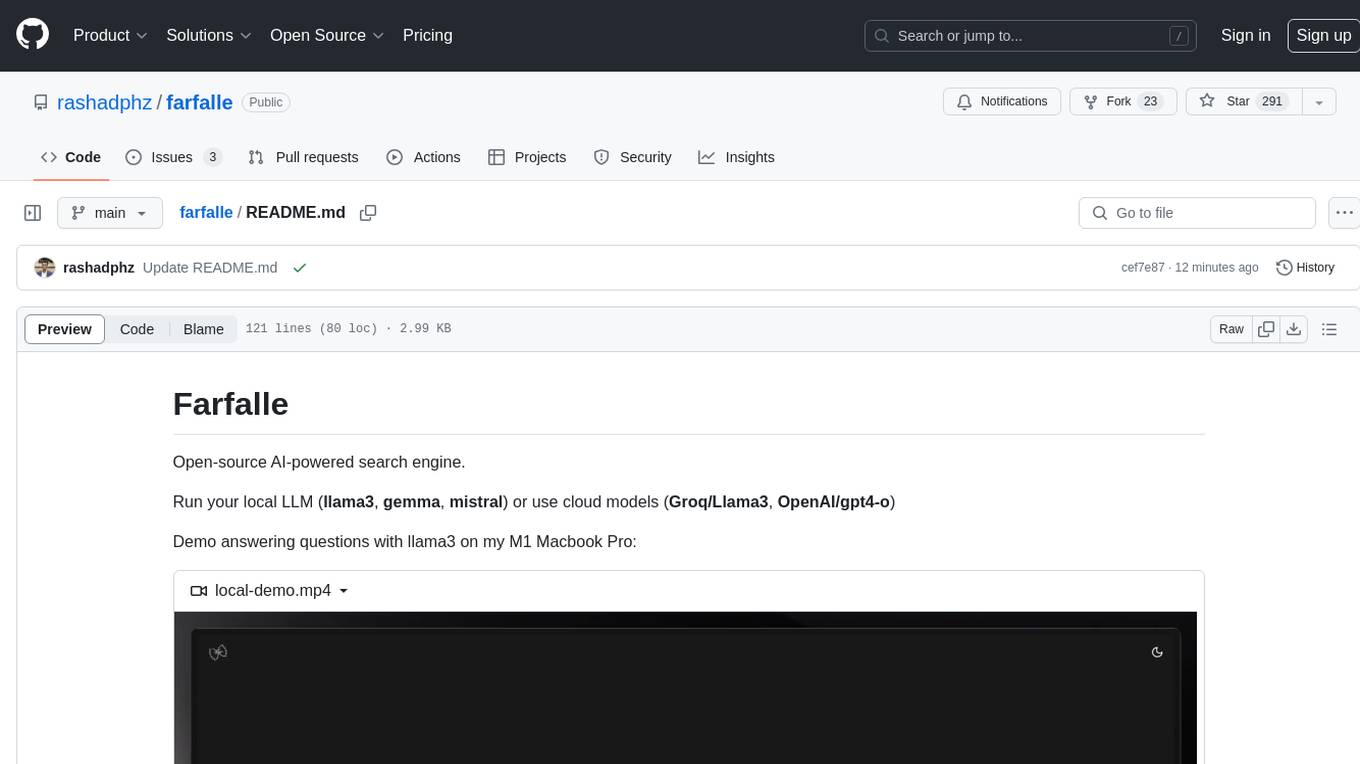Open the Raw file view

(1231, 329)
